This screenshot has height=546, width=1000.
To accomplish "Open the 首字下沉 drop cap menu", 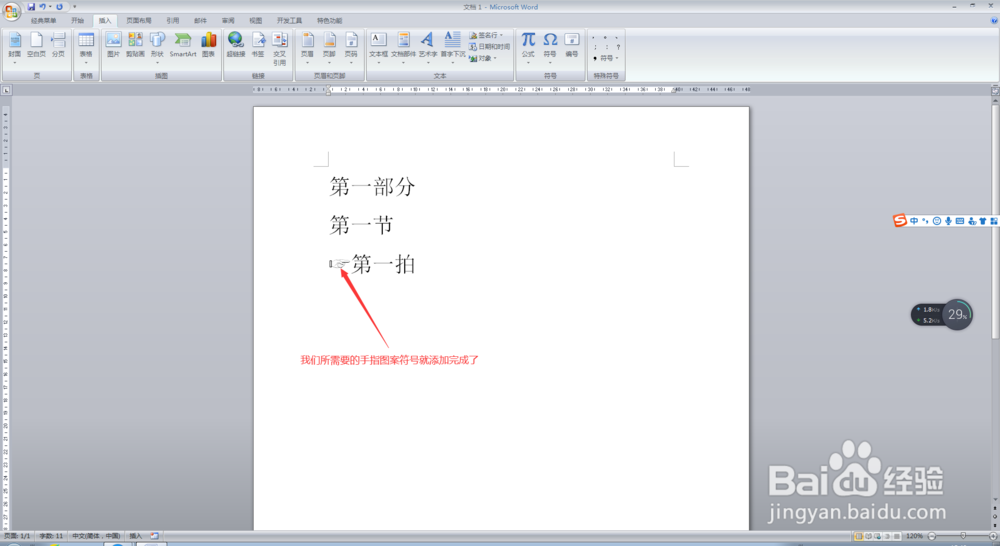I will pos(453,48).
